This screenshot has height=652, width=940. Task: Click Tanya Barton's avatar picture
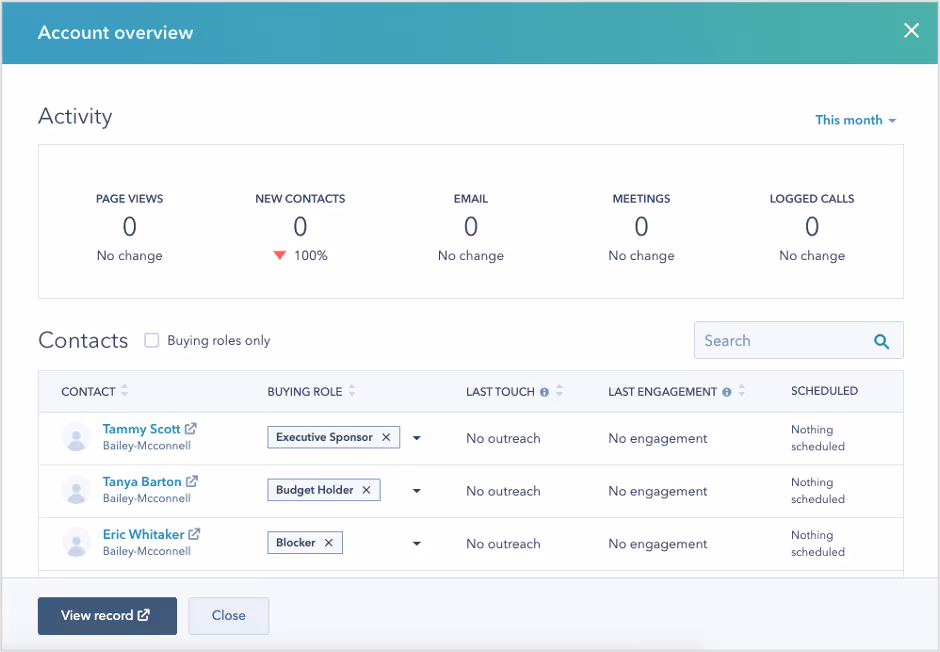[x=77, y=490]
